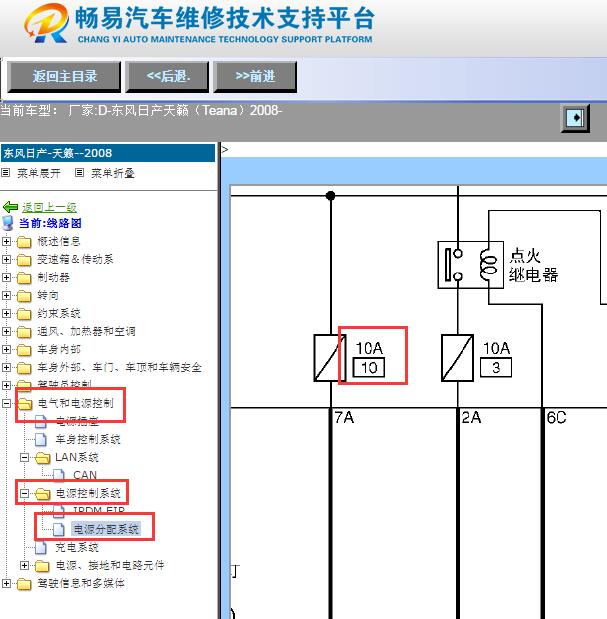Click the Chang Yi platform logo
607x619 pixels.
pyautogui.click(x=46, y=23)
